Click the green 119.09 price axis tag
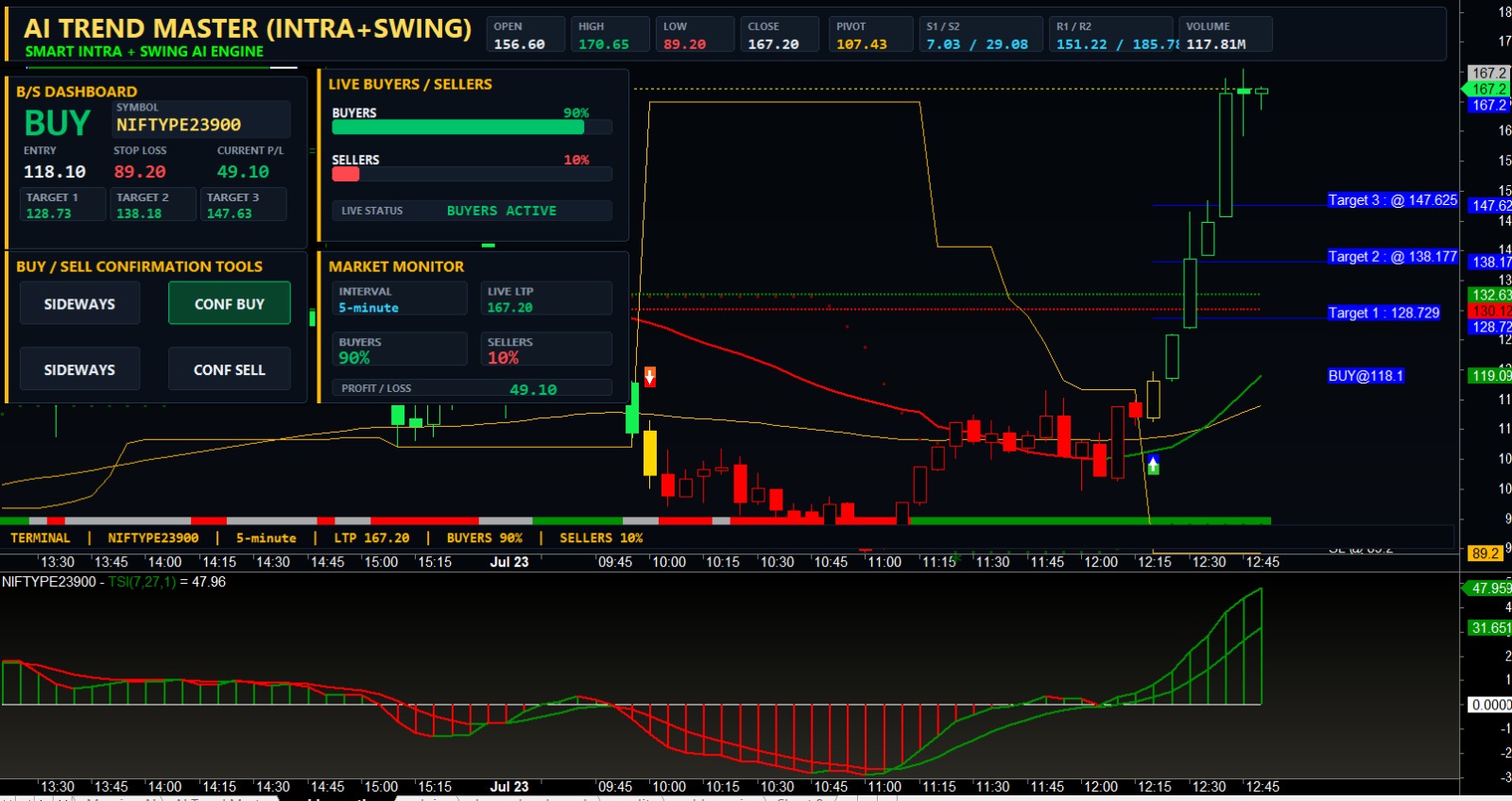 (x=1488, y=375)
